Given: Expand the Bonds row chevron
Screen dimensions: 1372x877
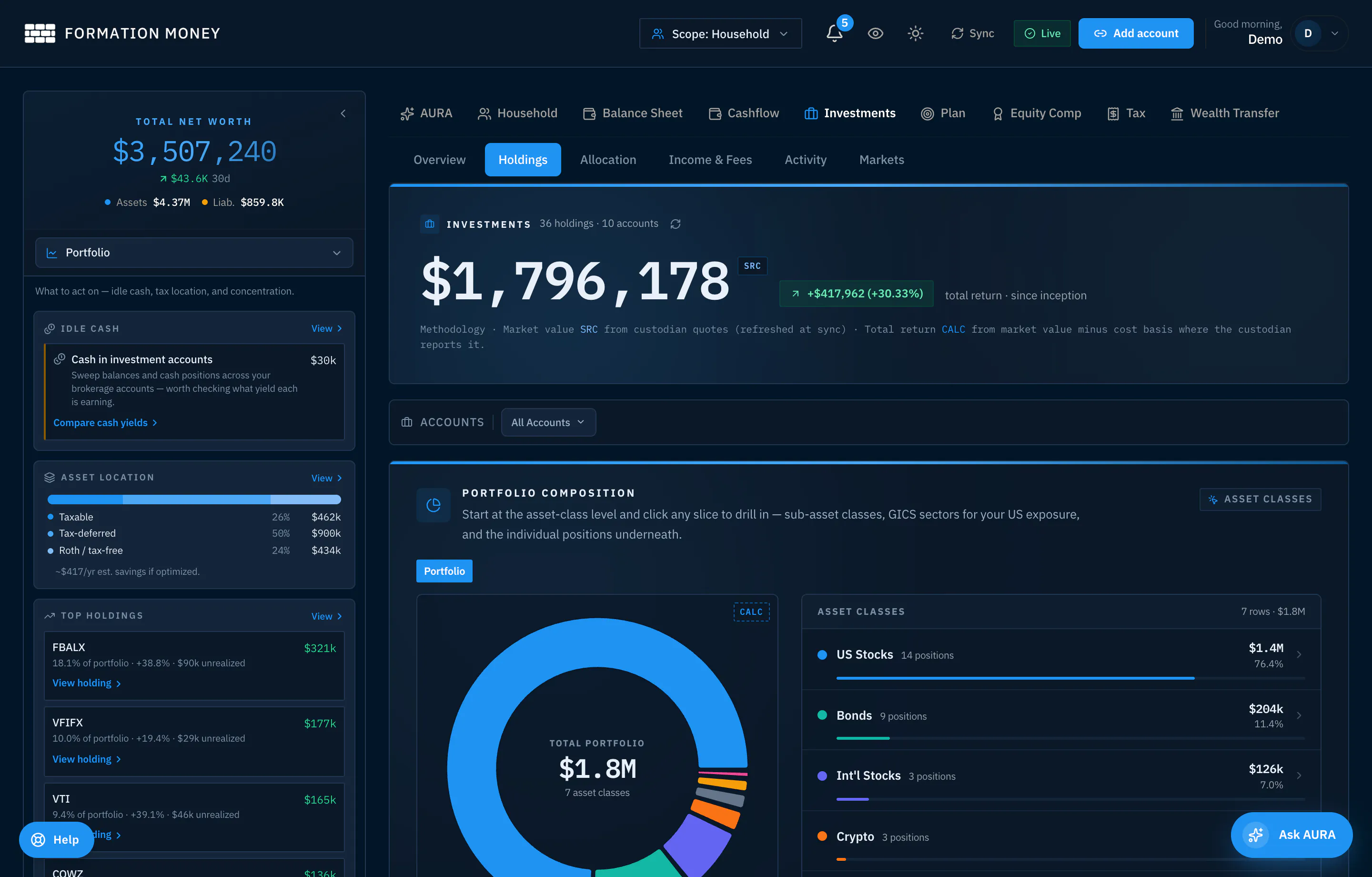Looking at the screenshot, I should click(1299, 715).
